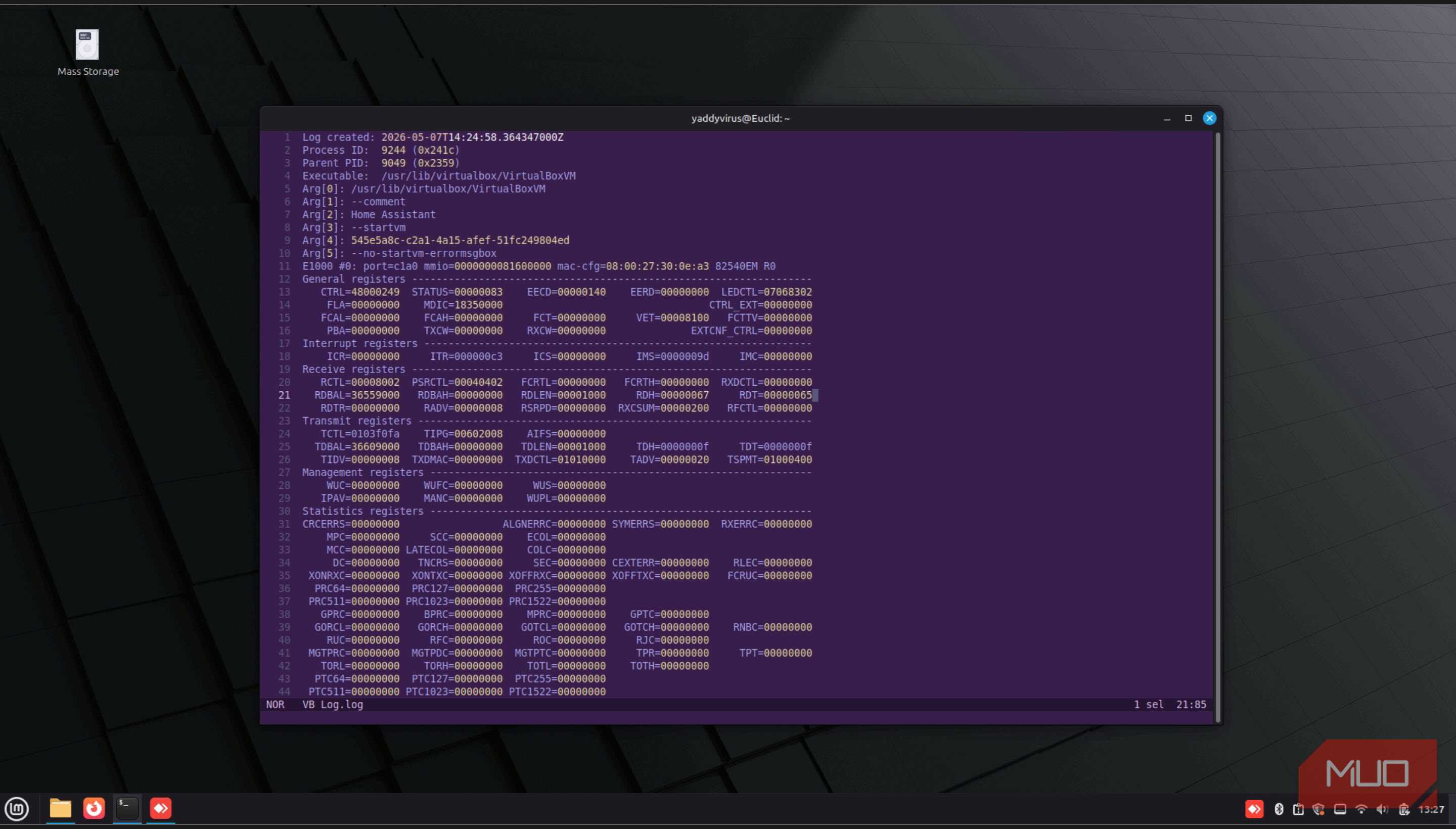Click the 'Transmit registers' heading
This screenshot has height=829, width=1456.
point(356,421)
